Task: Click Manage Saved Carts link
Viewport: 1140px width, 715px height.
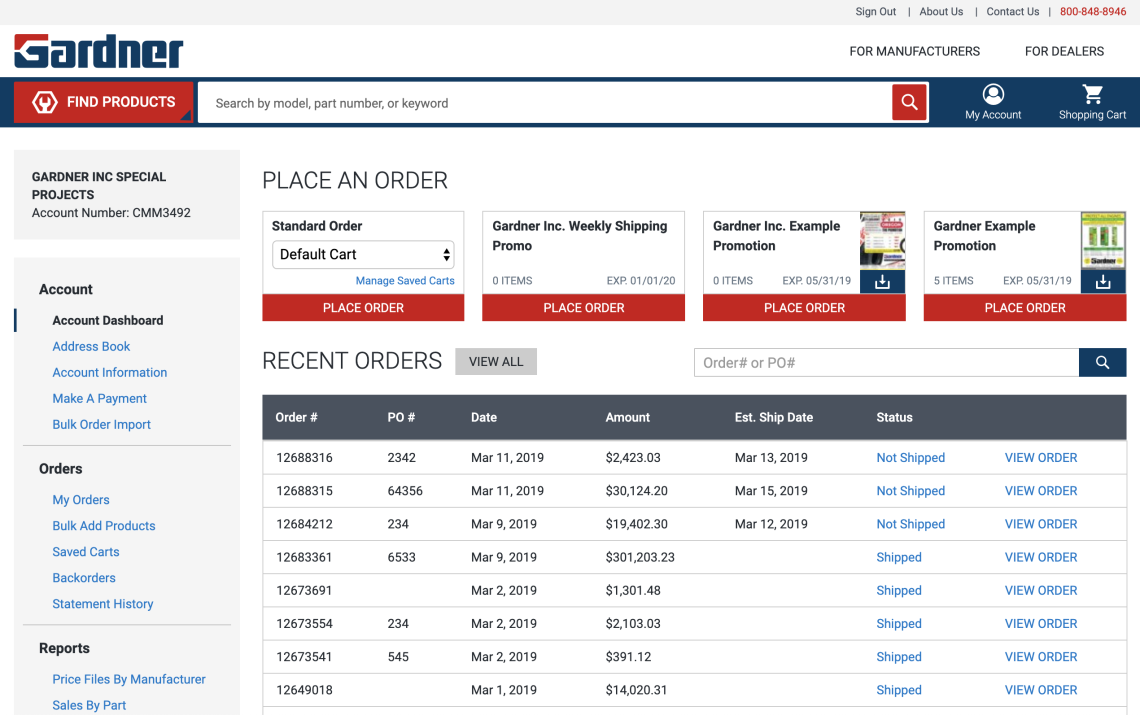Action: click(x=405, y=281)
